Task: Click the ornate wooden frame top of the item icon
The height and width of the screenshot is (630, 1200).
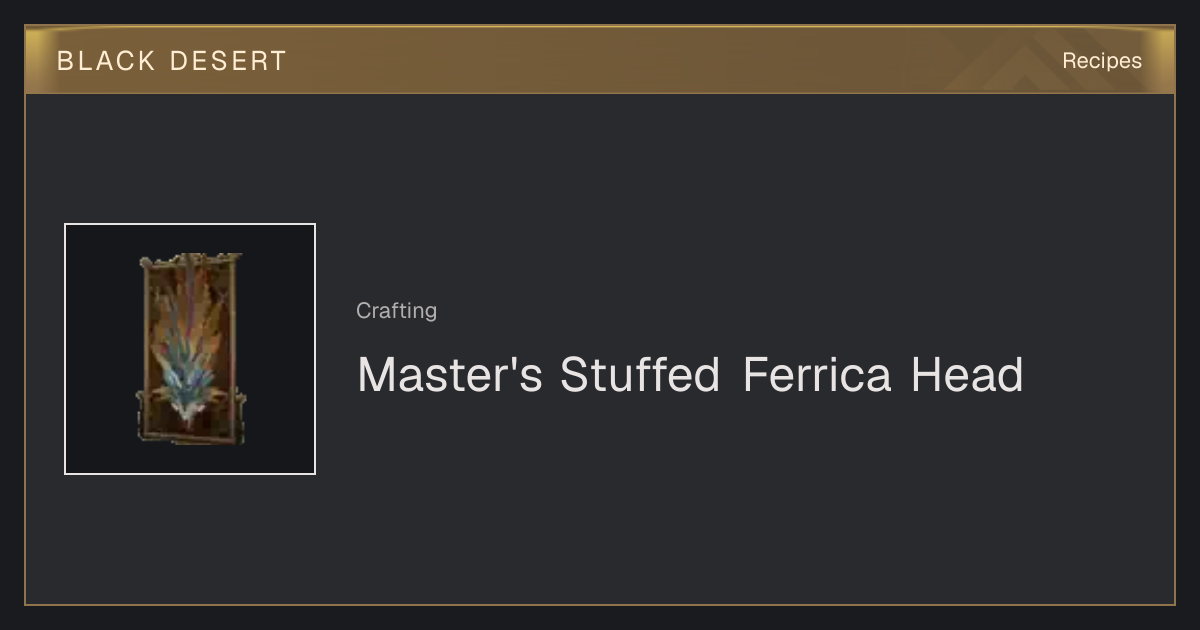Action: (x=190, y=261)
